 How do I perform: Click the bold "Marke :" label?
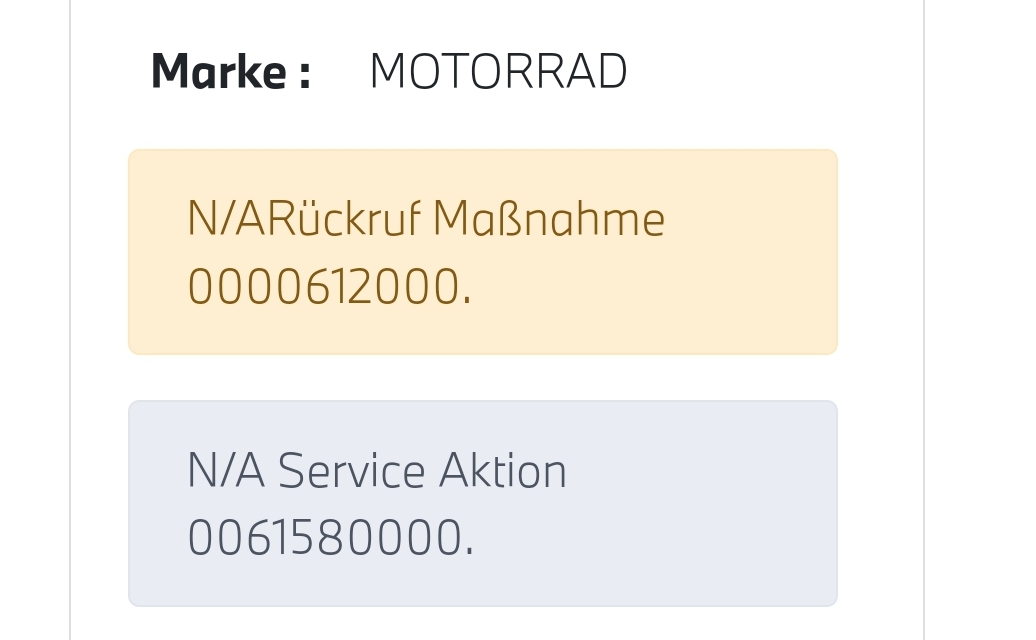click(x=230, y=72)
